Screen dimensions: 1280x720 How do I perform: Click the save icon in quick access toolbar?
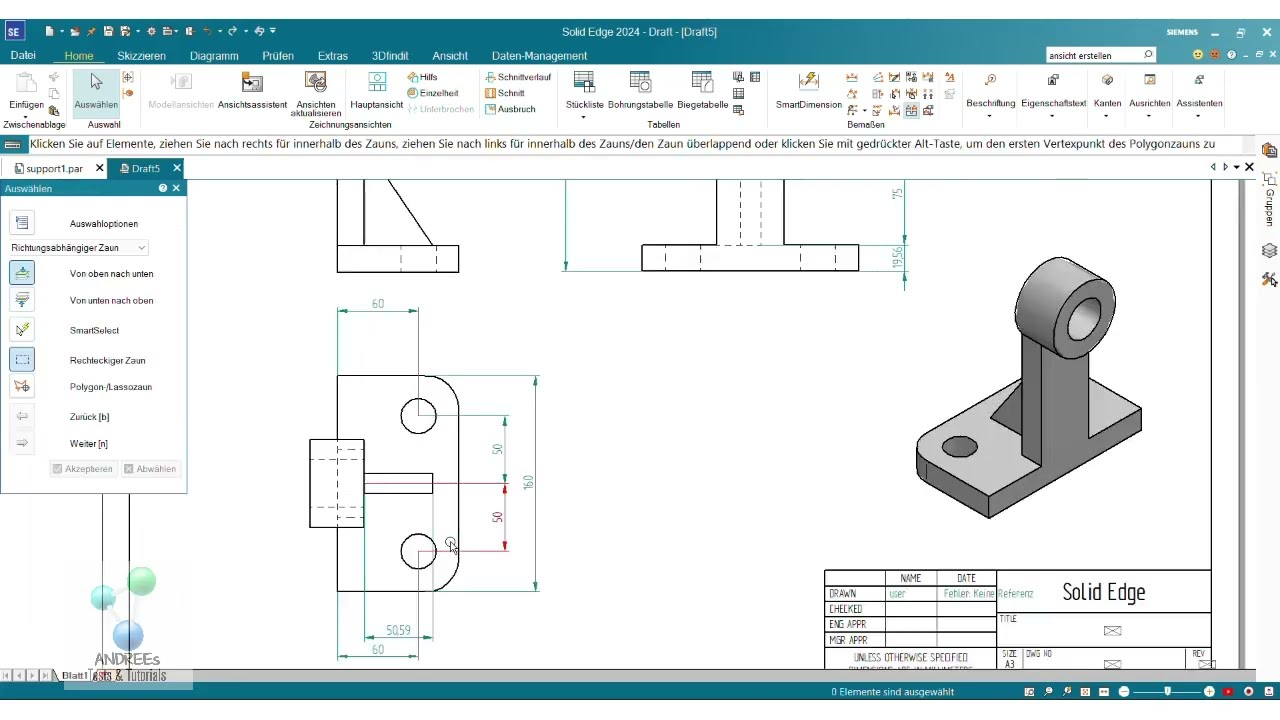point(109,32)
